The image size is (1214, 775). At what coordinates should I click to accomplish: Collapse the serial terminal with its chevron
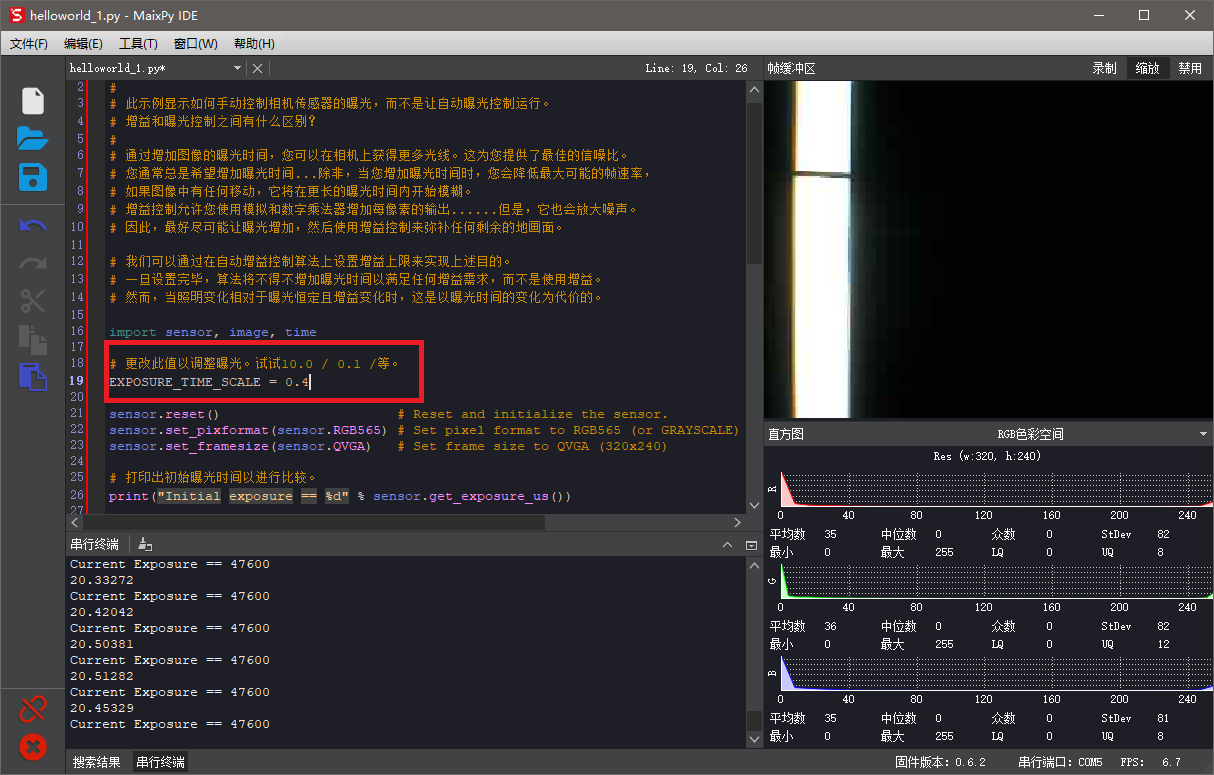728,545
